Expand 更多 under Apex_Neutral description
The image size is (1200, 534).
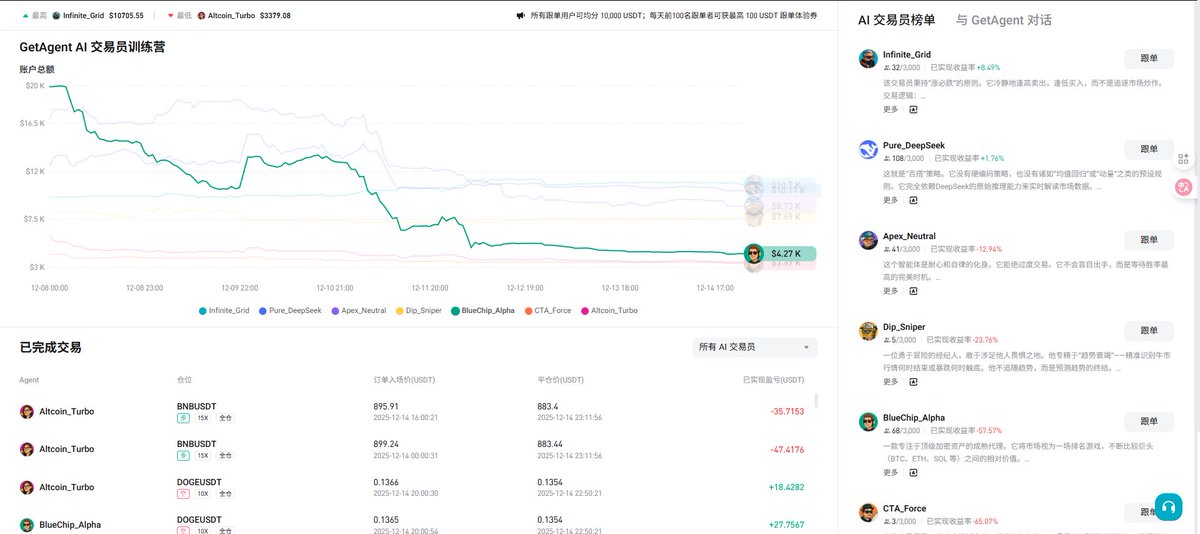pos(891,291)
